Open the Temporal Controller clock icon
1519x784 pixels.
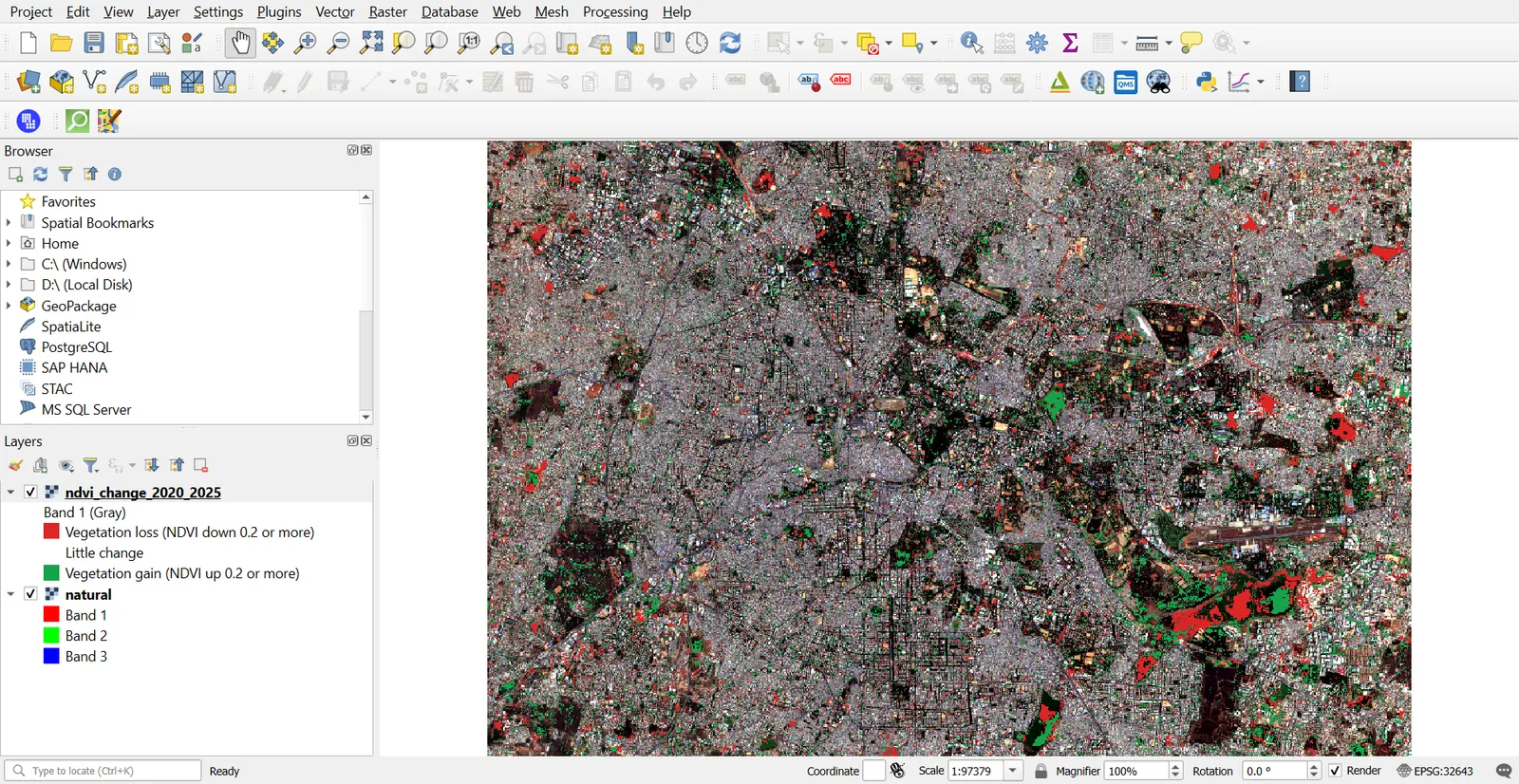[697, 43]
